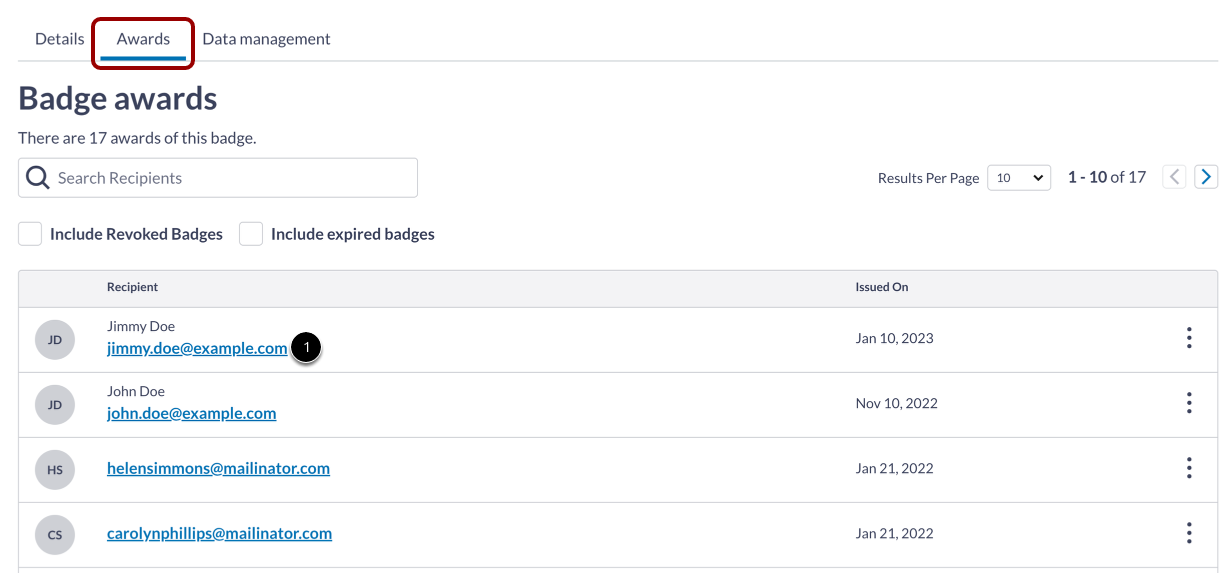The width and height of the screenshot is (1232, 573).
Task: Click the HS avatar circle
Action: 55,469
